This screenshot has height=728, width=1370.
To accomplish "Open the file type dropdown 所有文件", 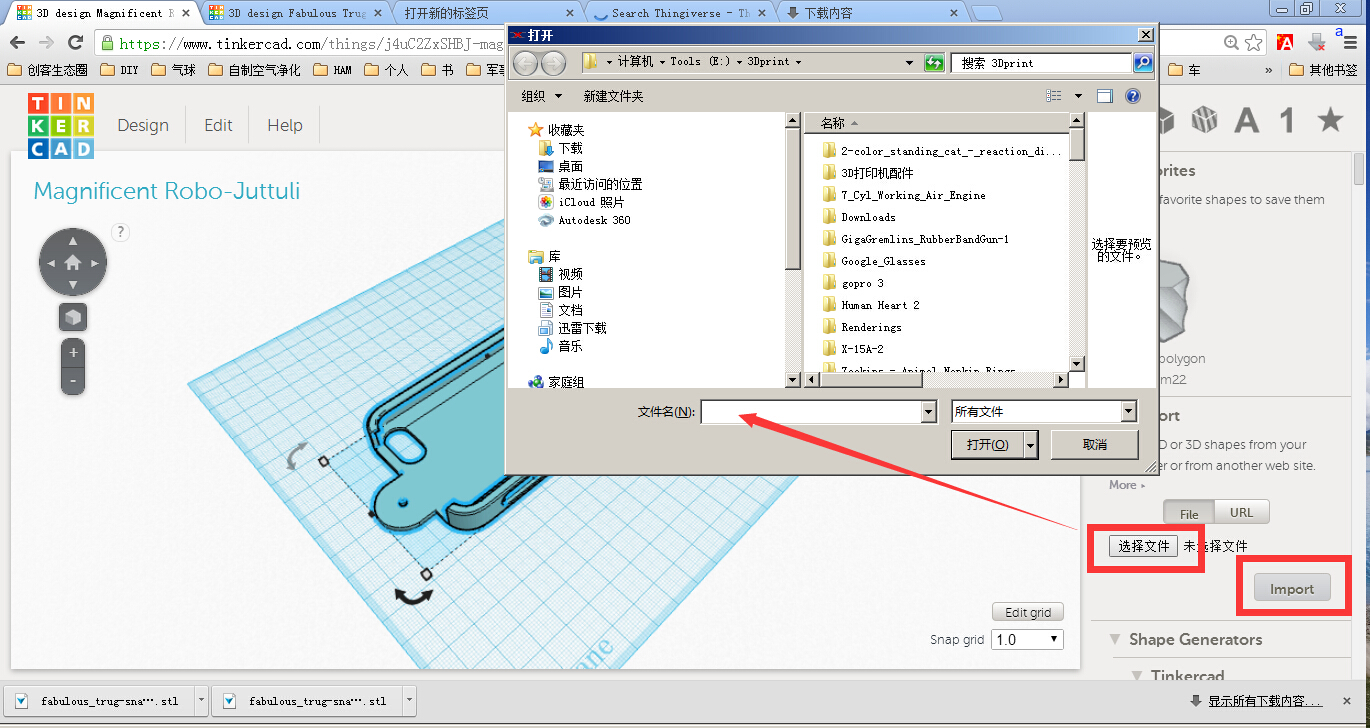I will [1044, 411].
